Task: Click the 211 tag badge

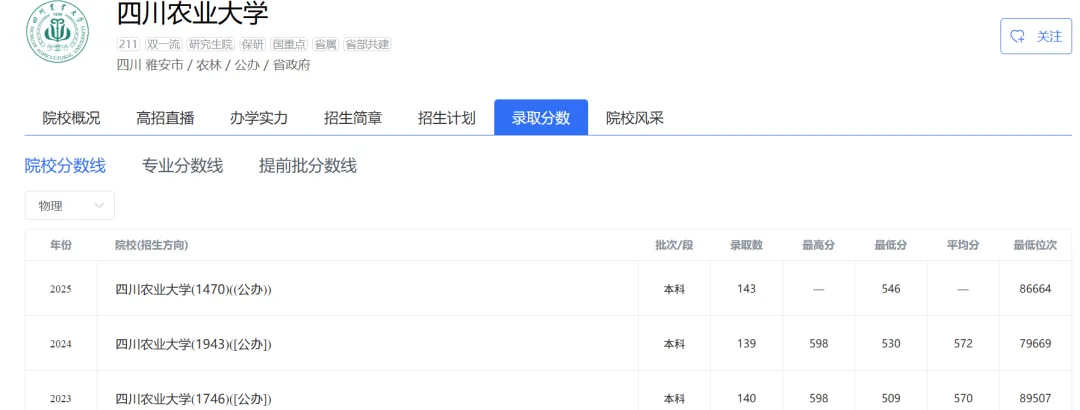Action: pos(128,44)
